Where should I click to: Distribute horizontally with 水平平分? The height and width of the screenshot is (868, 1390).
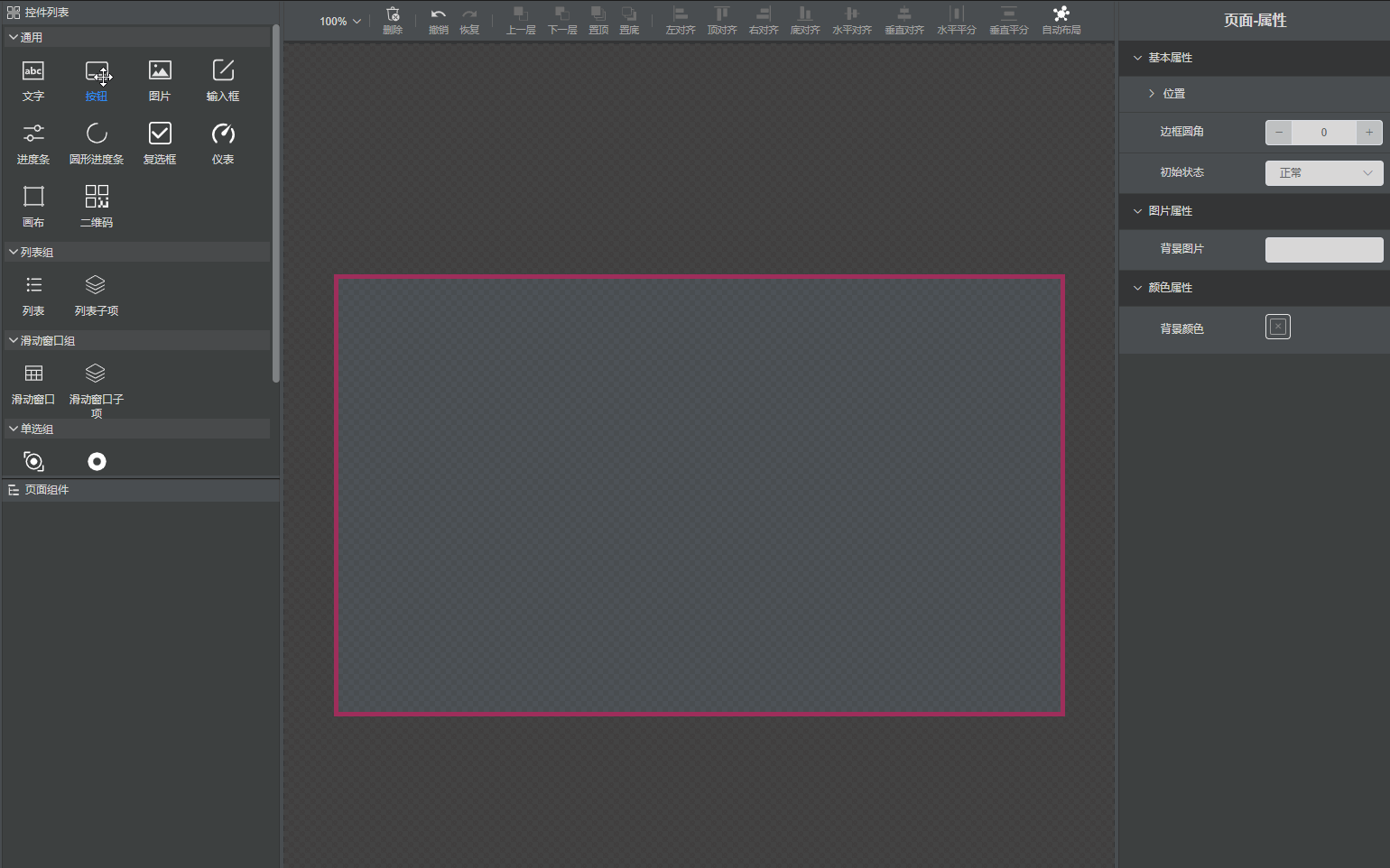(x=957, y=20)
